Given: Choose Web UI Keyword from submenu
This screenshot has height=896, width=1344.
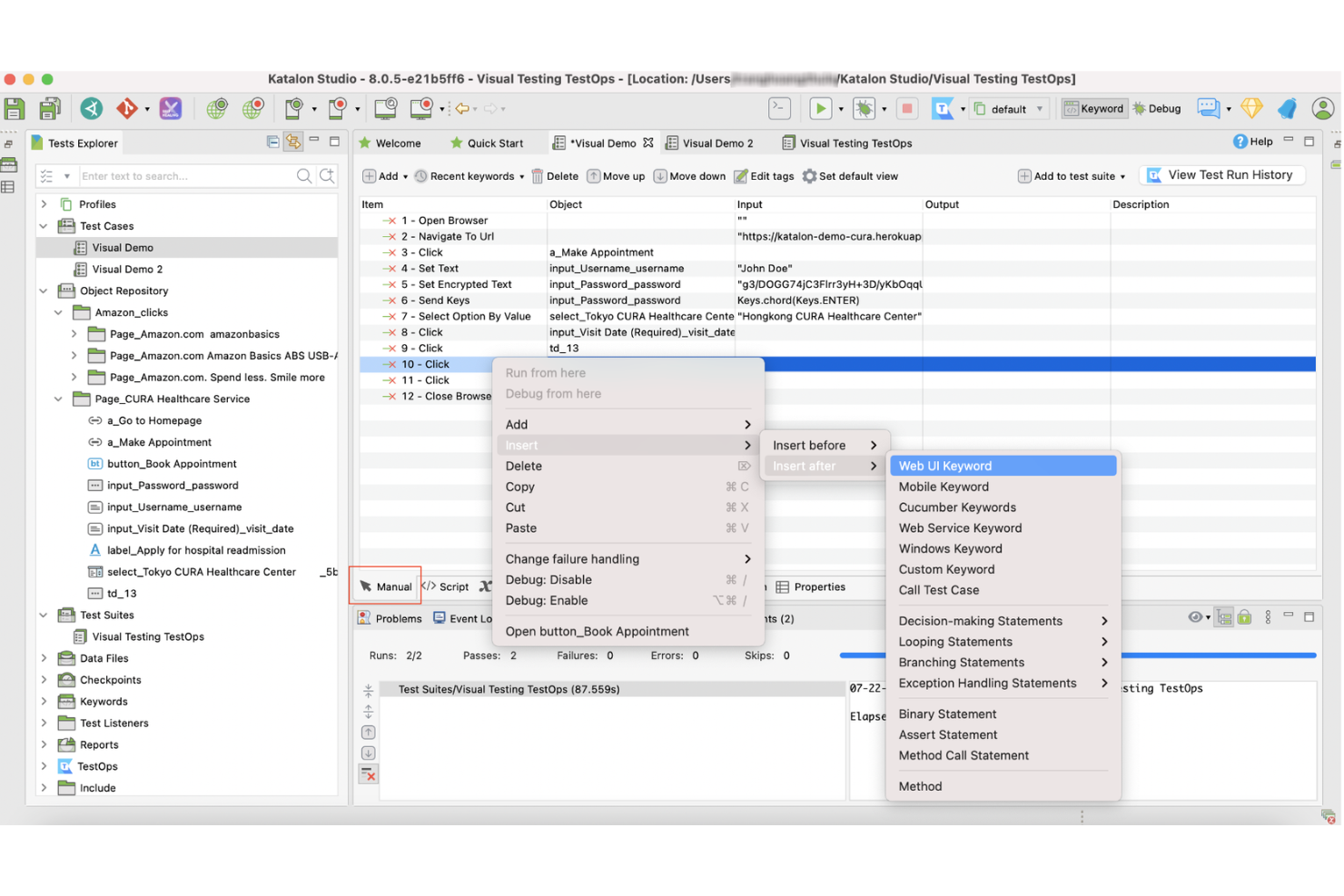Looking at the screenshot, I should click(x=944, y=465).
